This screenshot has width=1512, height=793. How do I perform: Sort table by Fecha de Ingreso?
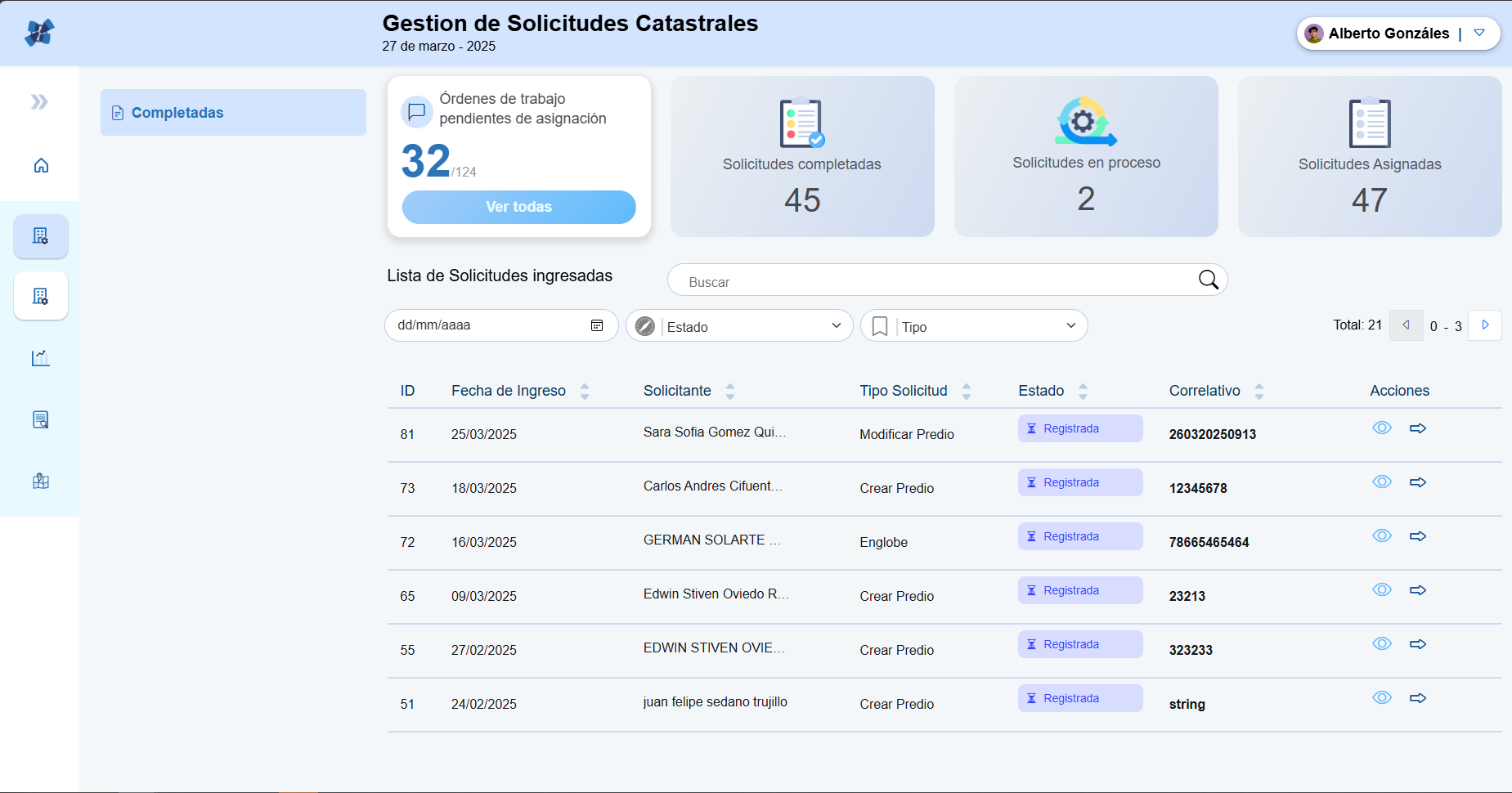point(585,392)
